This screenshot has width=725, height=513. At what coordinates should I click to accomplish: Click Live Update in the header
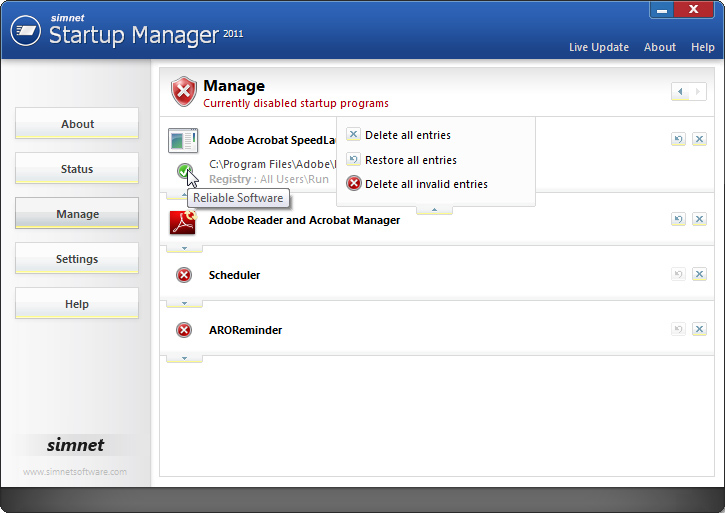pyautogui.click(x=599, y=47)
